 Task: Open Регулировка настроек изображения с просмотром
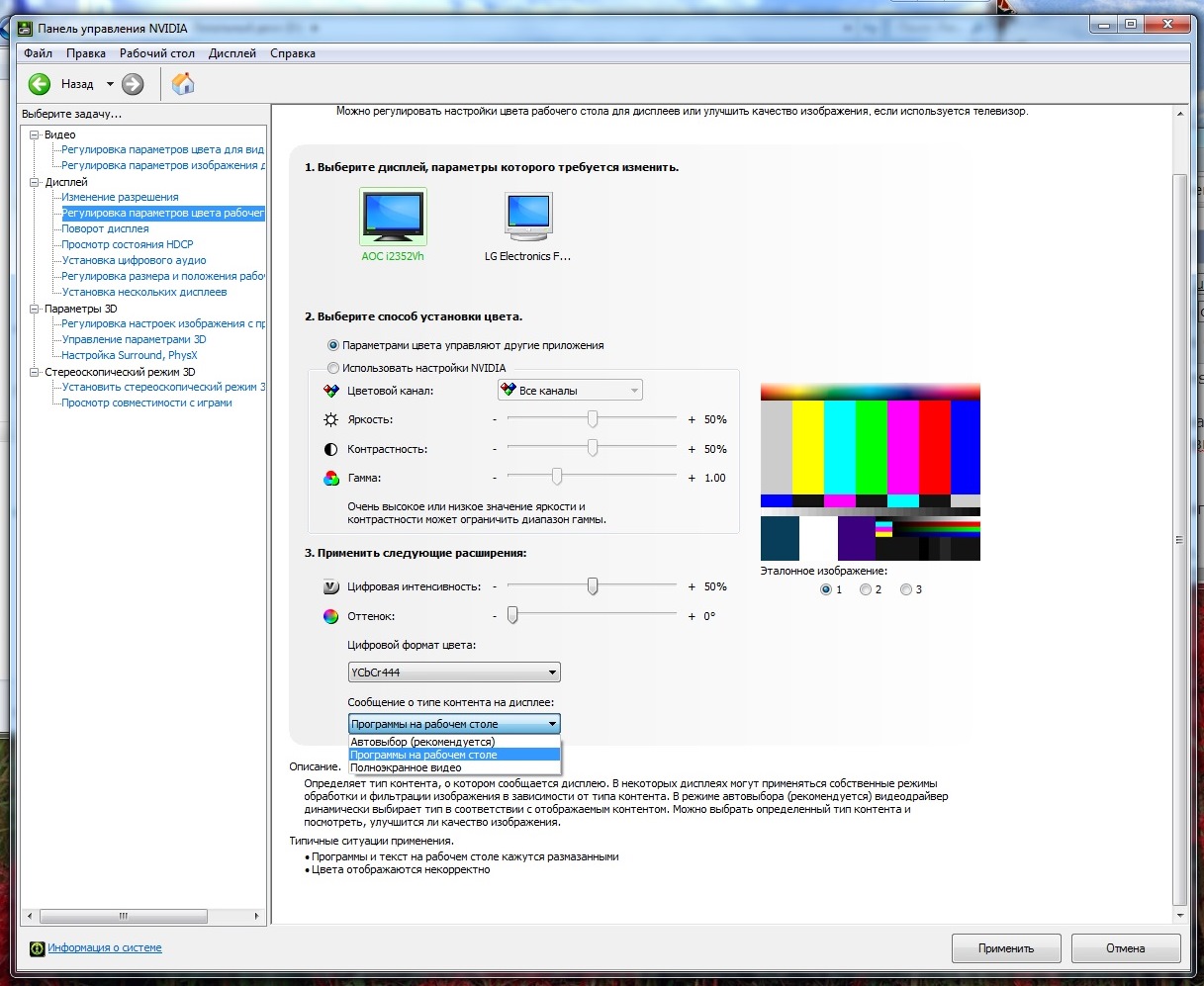pos(163,323)
